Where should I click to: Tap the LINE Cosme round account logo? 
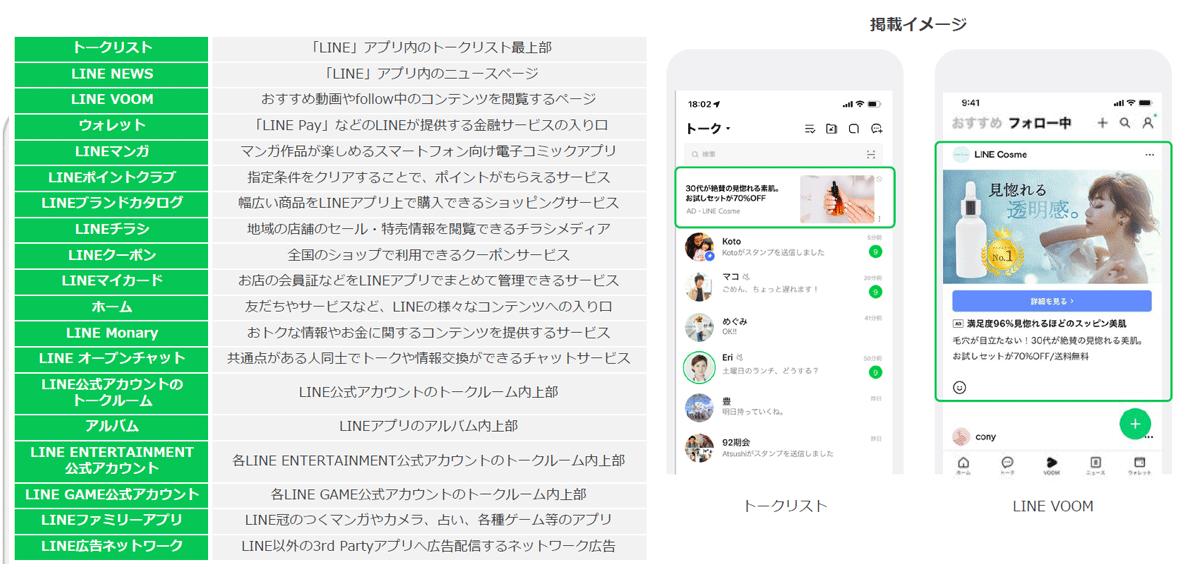tap(960, 155)
